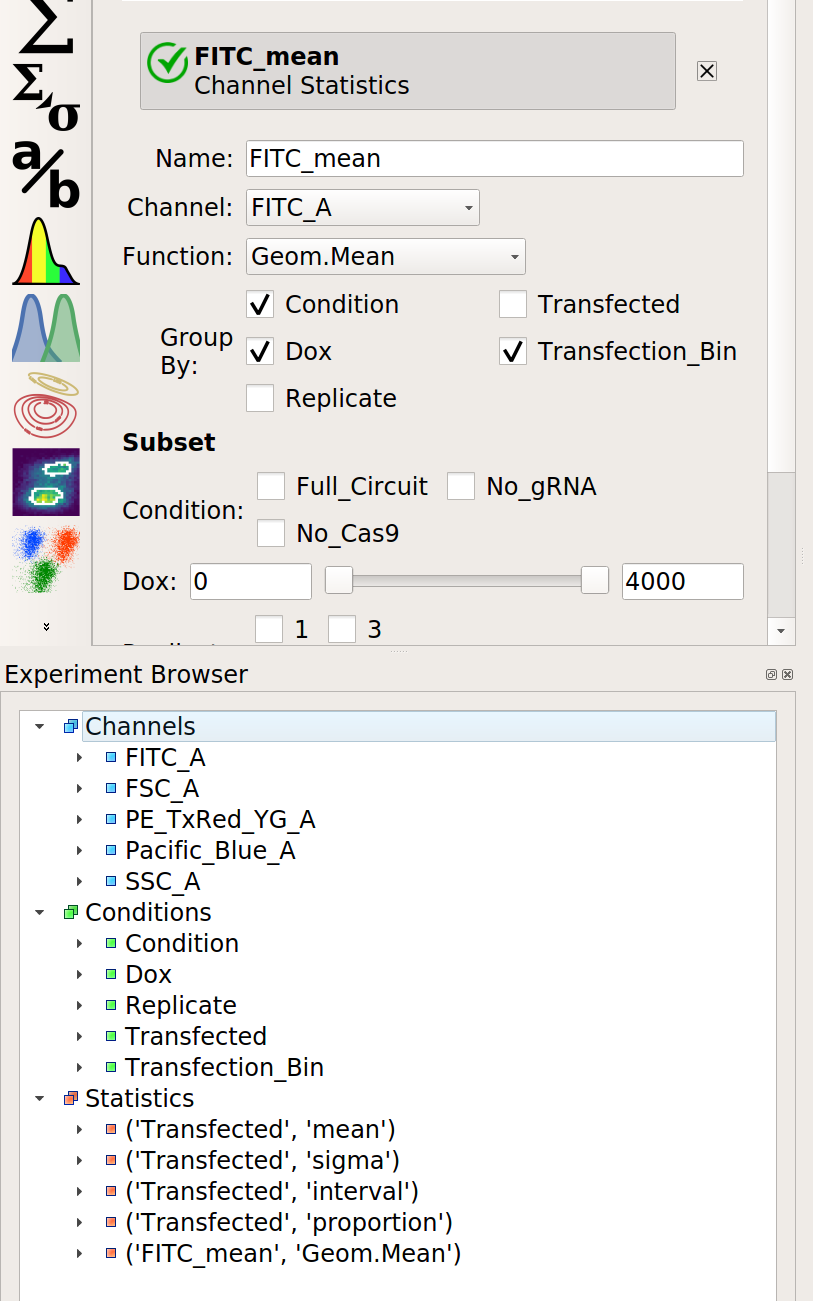813x1301 pixels.
Task: Open the Channel dropdown showing FITC_A
Action: pyautogui.click(x=363, y=208)
